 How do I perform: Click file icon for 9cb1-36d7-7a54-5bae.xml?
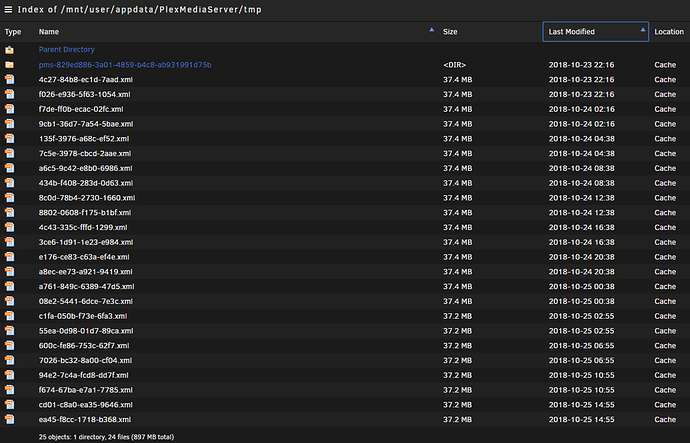(9, 124)
